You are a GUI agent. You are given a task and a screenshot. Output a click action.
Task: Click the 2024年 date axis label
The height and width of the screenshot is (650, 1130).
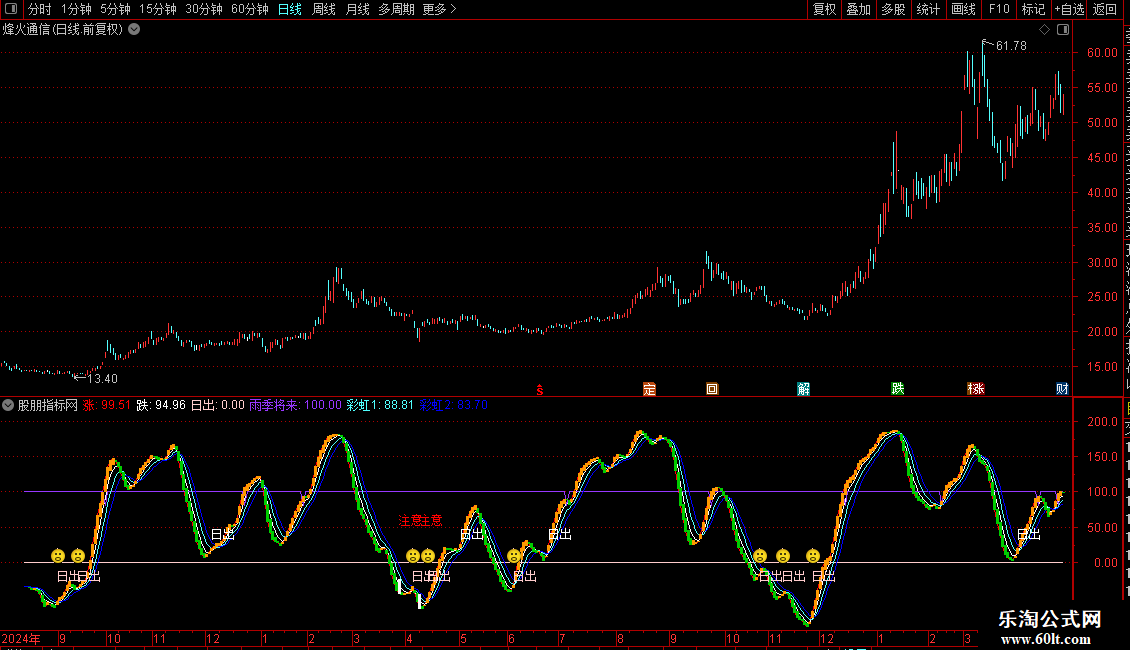click(21, 638)
